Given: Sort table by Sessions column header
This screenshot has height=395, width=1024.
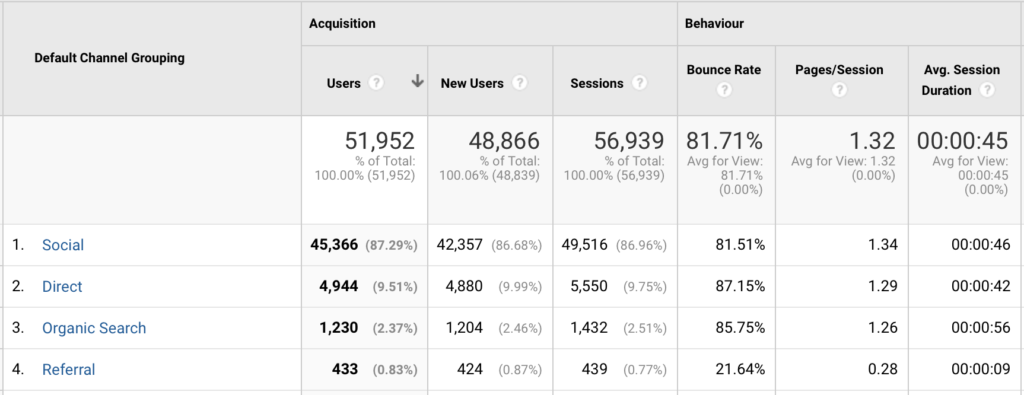Looking at the screenshot, I should pyautogui.click(x=597, y=84).
